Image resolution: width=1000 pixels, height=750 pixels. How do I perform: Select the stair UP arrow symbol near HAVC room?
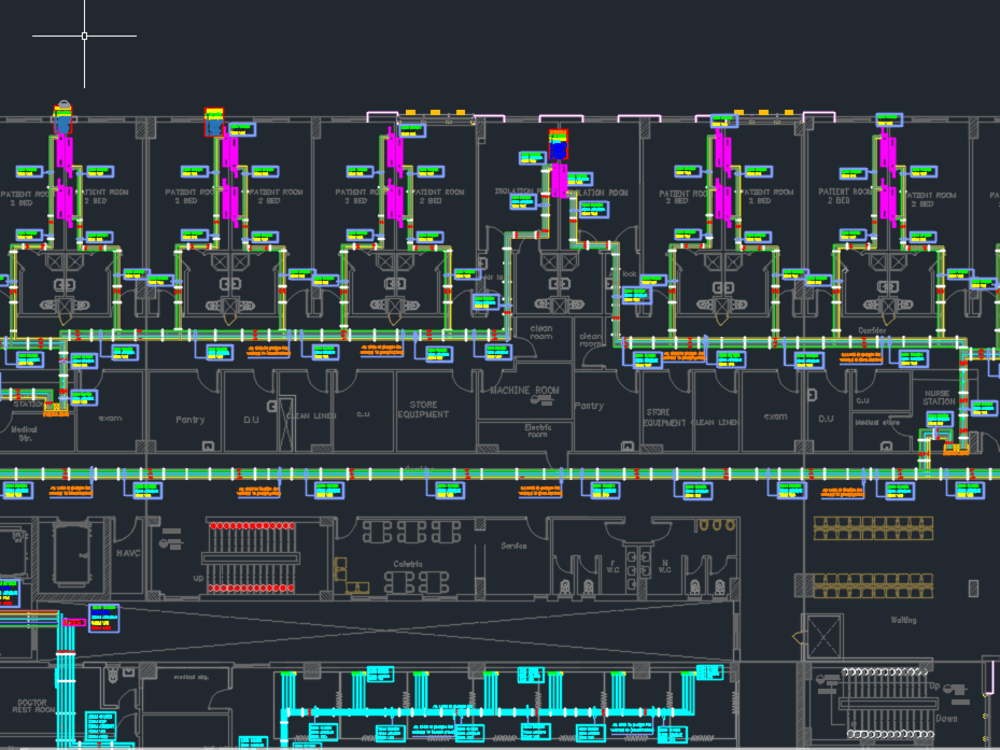point(200,578)
